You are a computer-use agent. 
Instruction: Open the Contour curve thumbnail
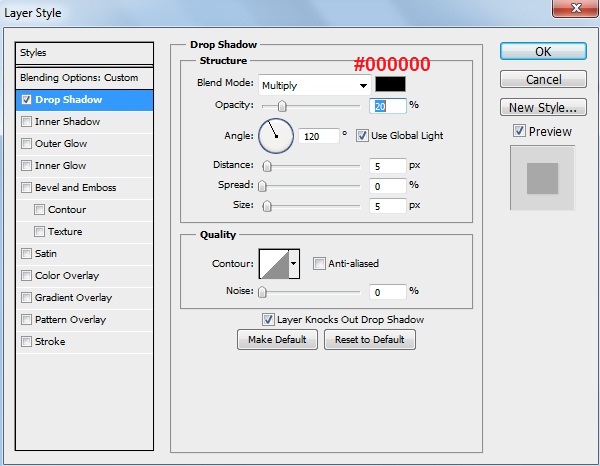click(273, 264)
